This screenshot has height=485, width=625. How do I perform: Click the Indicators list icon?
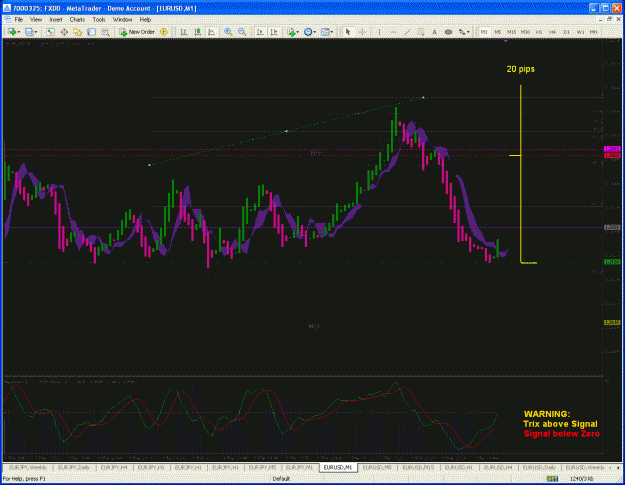point(291,32)
